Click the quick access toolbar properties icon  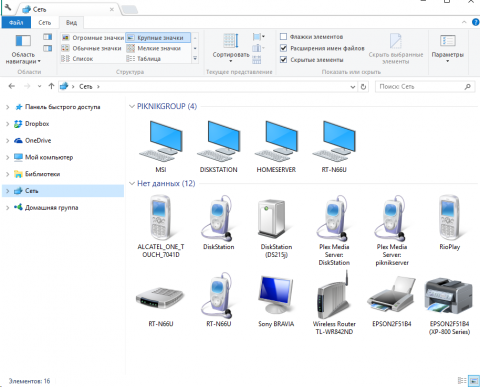[x=8, y=7]
